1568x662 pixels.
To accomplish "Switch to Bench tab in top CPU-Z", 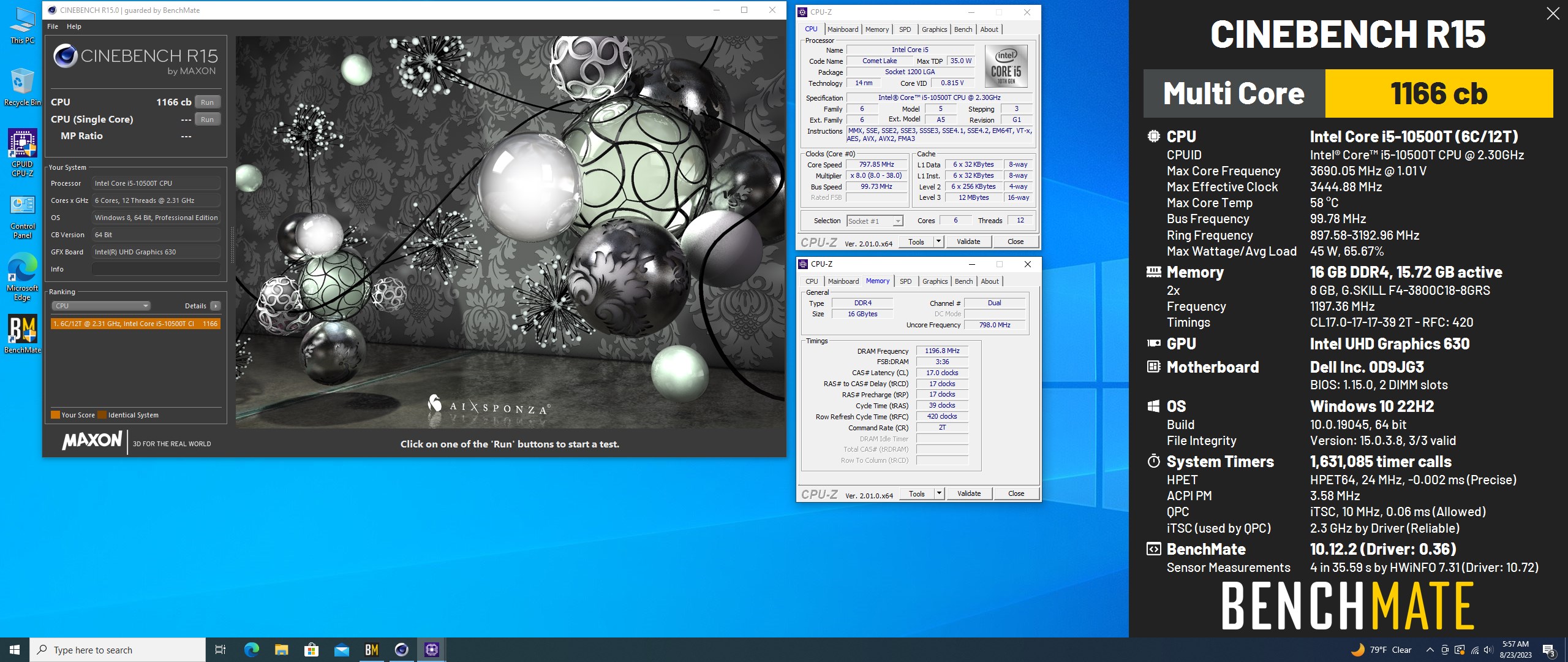I will 963,29.
